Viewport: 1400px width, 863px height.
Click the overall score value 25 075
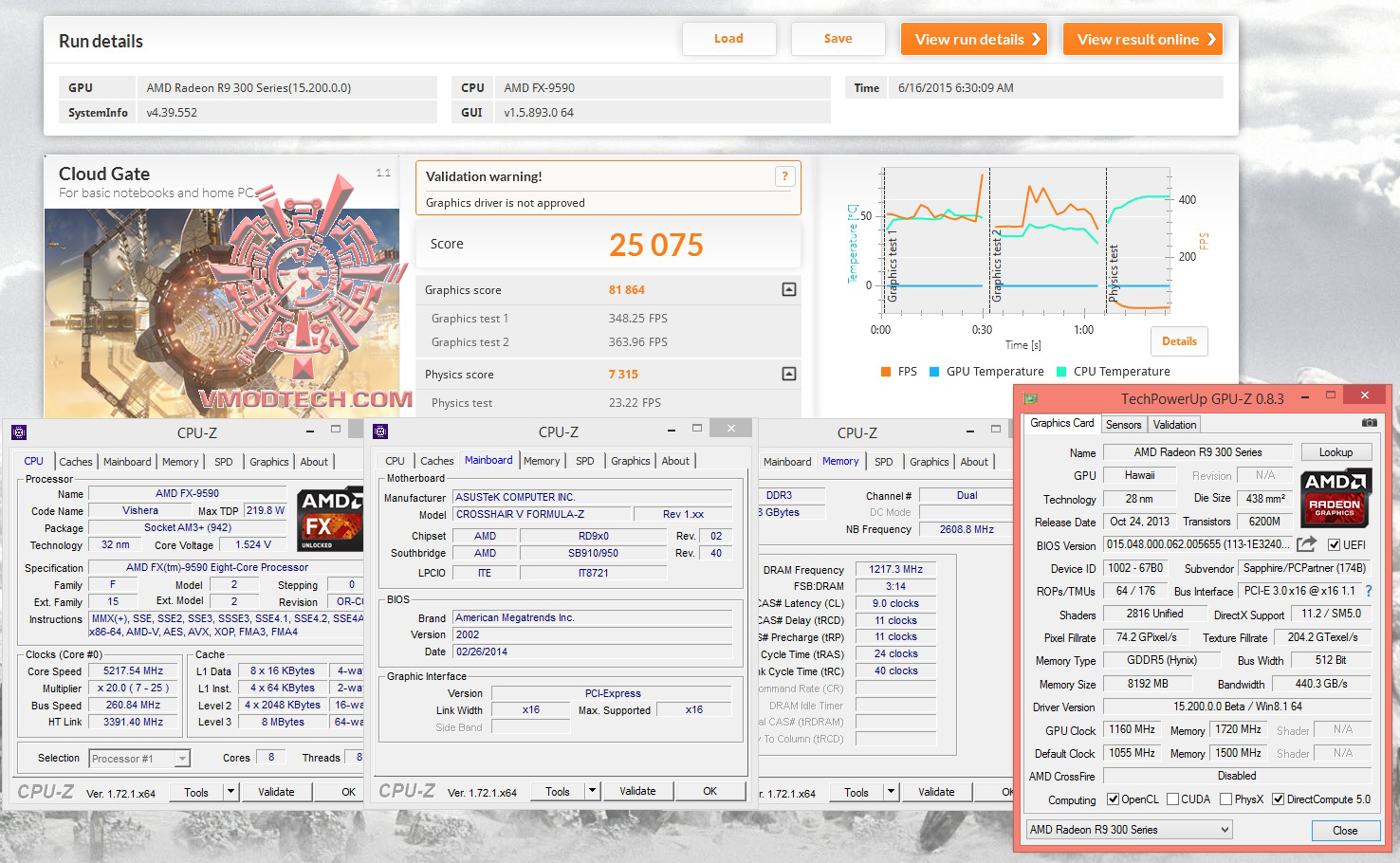point(656,246)
